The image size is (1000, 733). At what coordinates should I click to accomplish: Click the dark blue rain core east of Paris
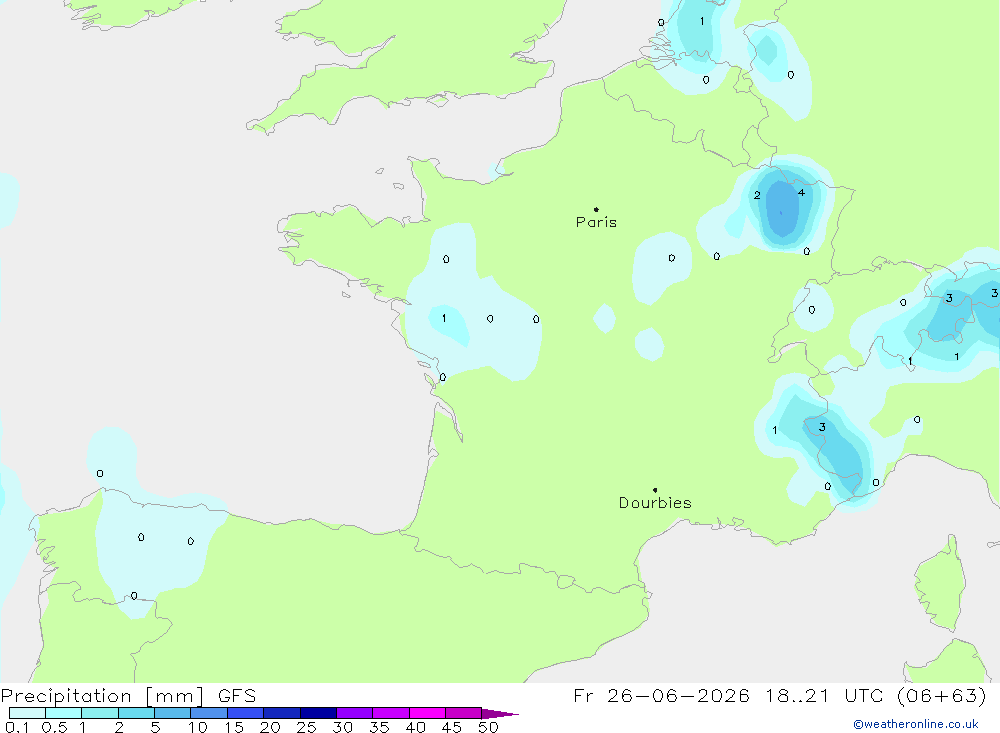783,209
